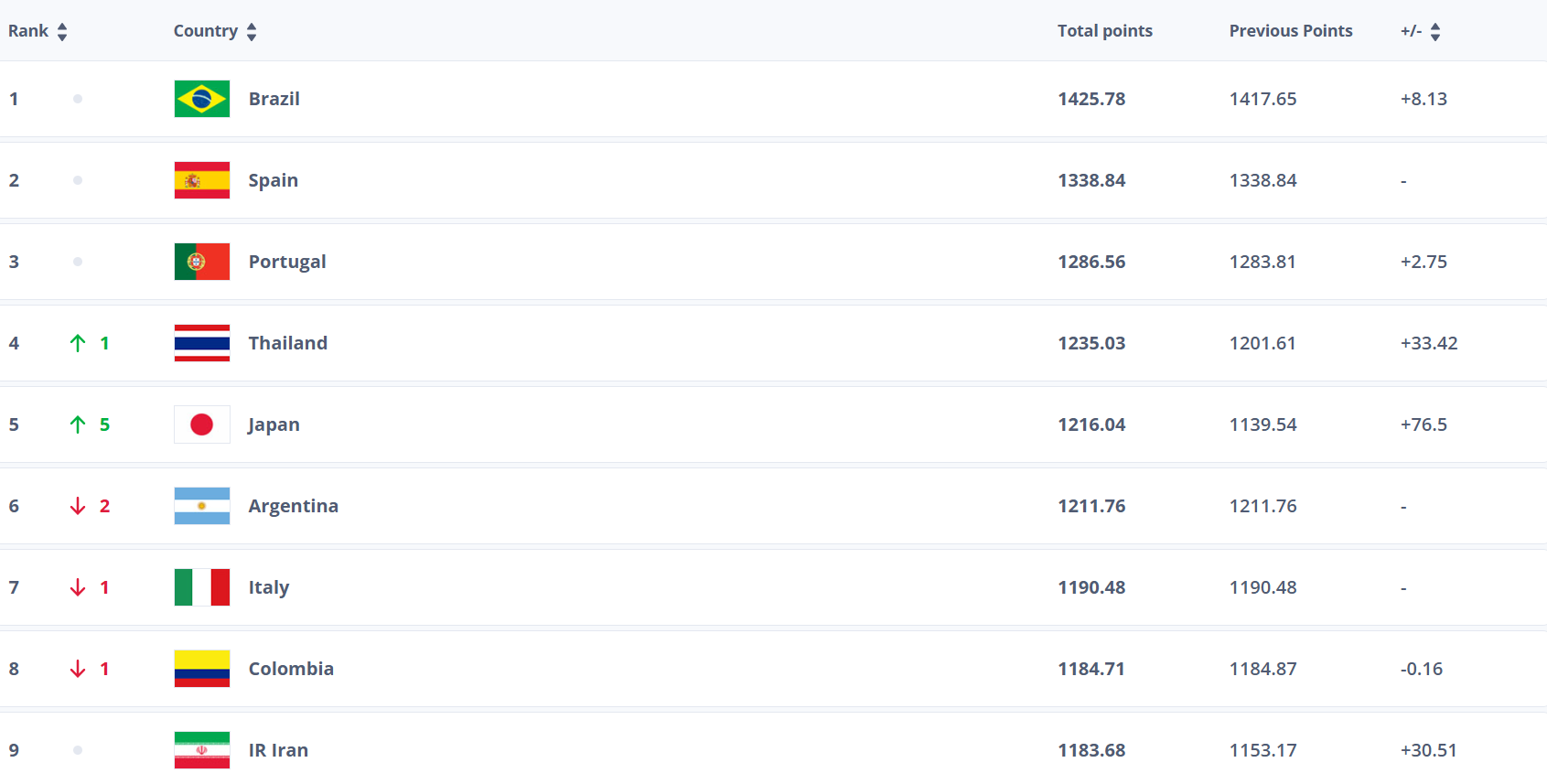Click the Thailand flag icon
The width and height of the screenshot is (1547, 784).
201,343
